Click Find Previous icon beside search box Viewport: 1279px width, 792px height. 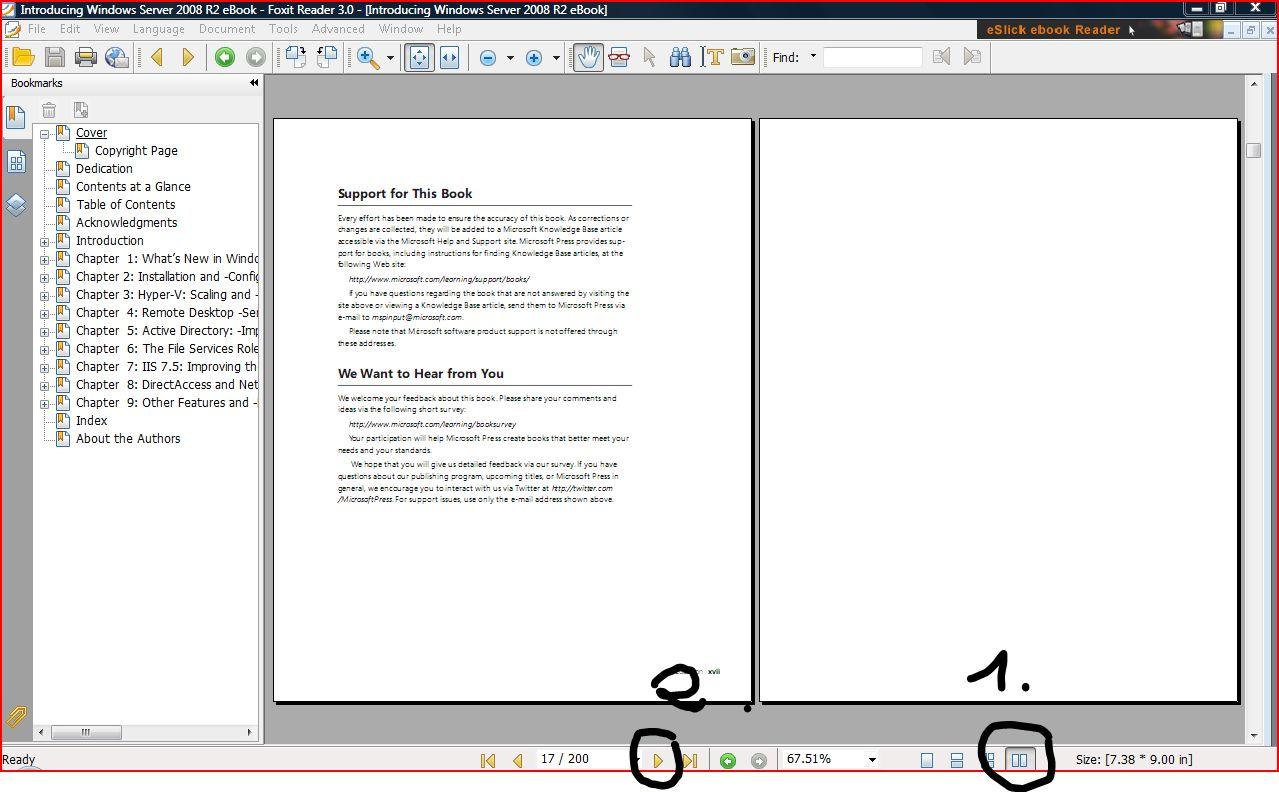[941, 57]
